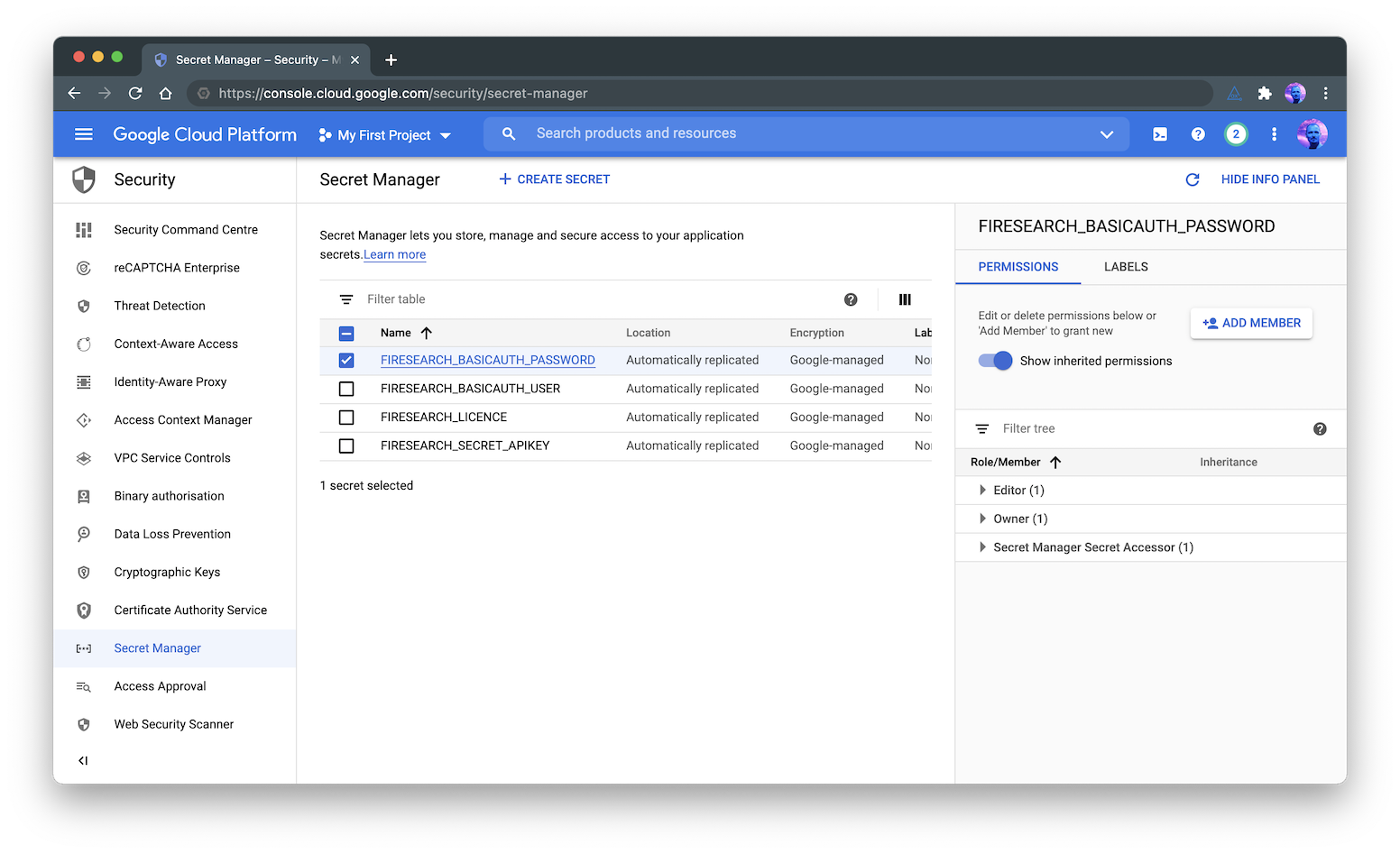
Task: Click the Threat Detection shield icon
Action: tap(84, 306)
